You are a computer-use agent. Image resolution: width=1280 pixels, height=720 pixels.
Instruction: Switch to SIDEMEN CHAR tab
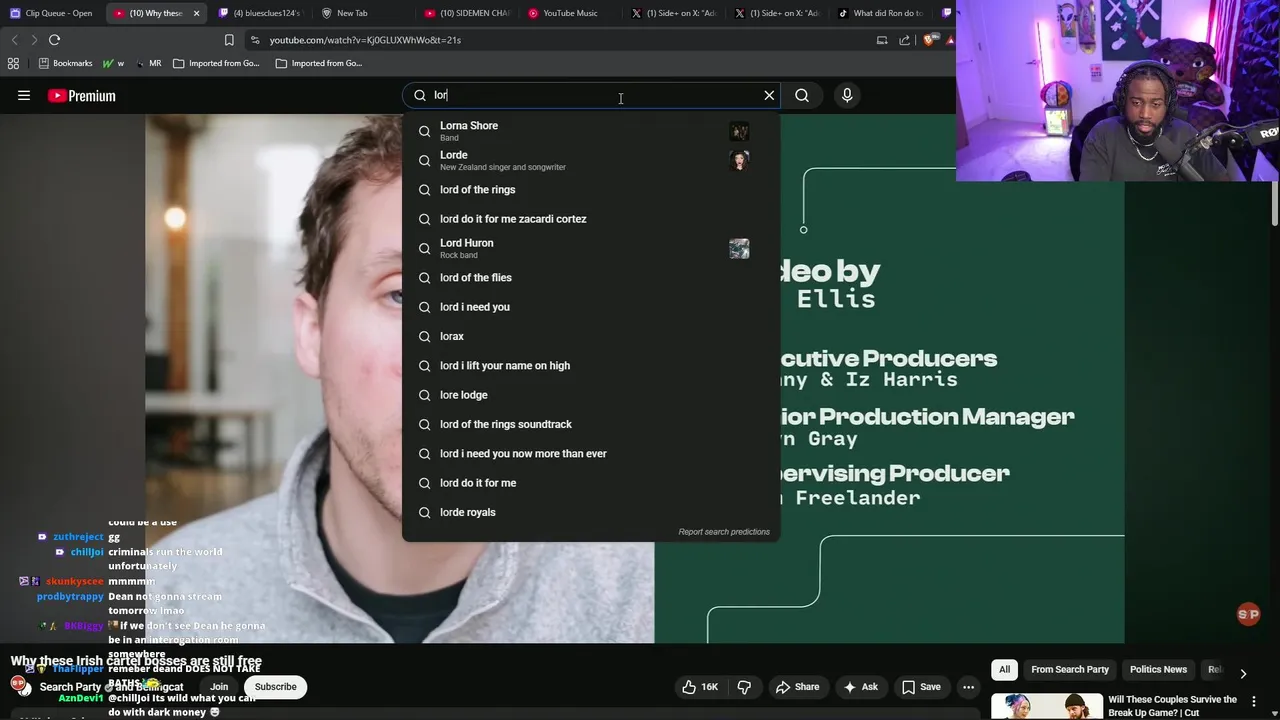(x=467, y=13)
